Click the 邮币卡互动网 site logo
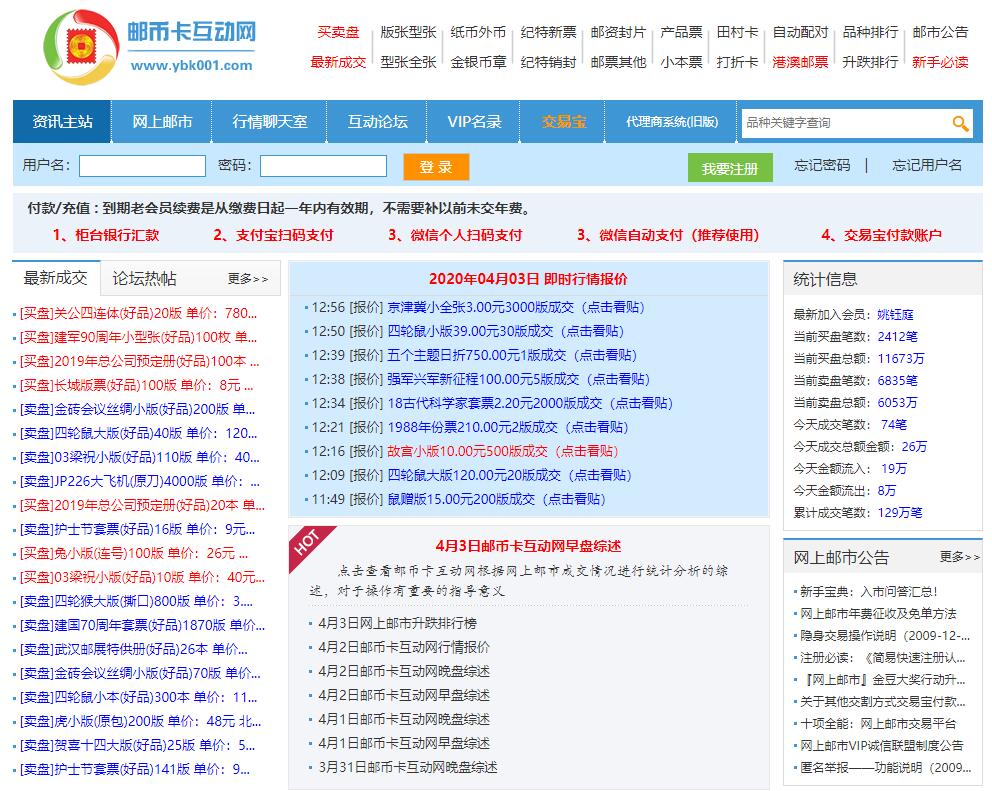The width and height of the screenshot is (992, 791). tap(150, 46)
